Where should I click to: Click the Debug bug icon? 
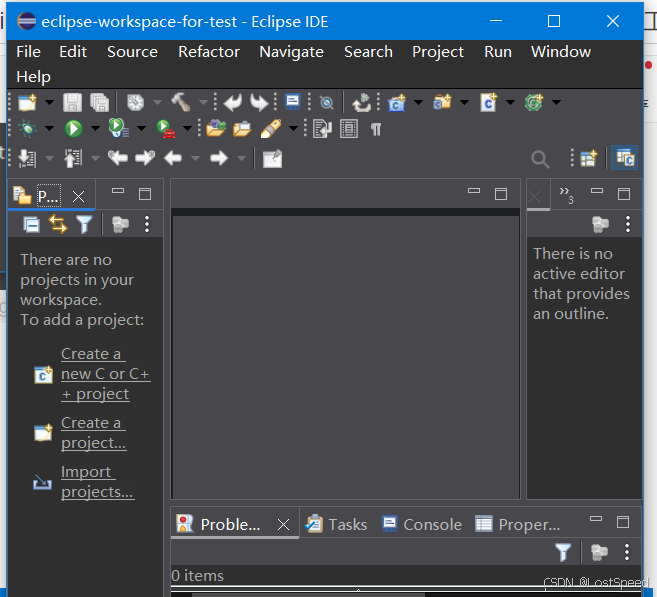pos(28,129)
